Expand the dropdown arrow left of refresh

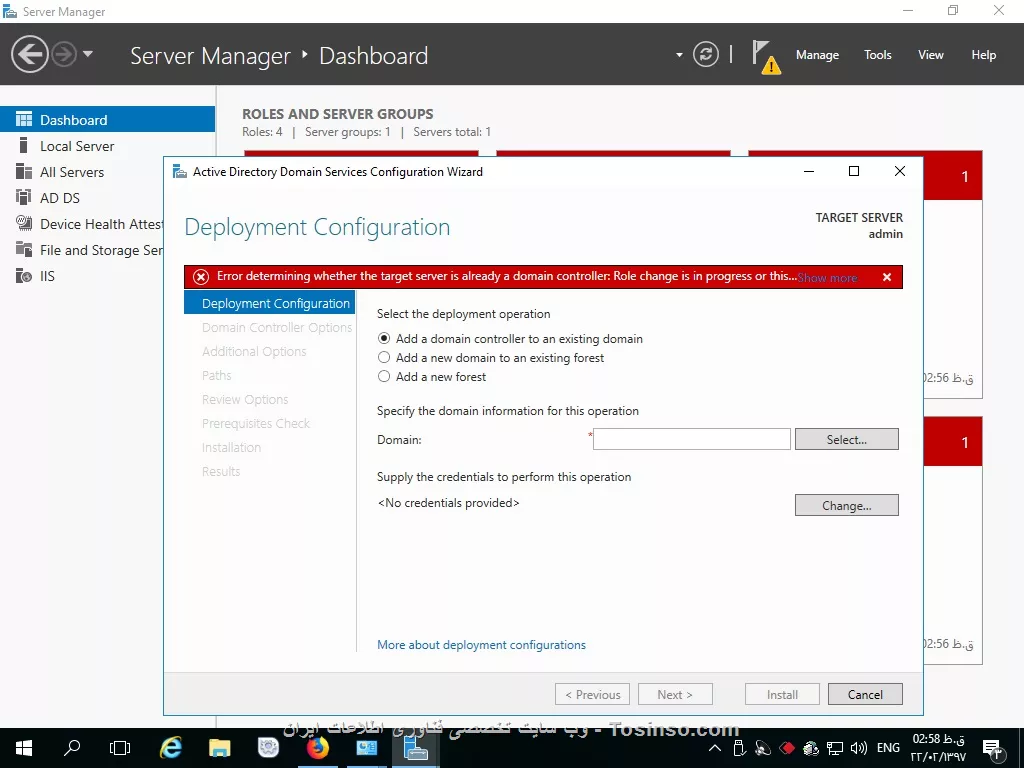pos(679,55)
